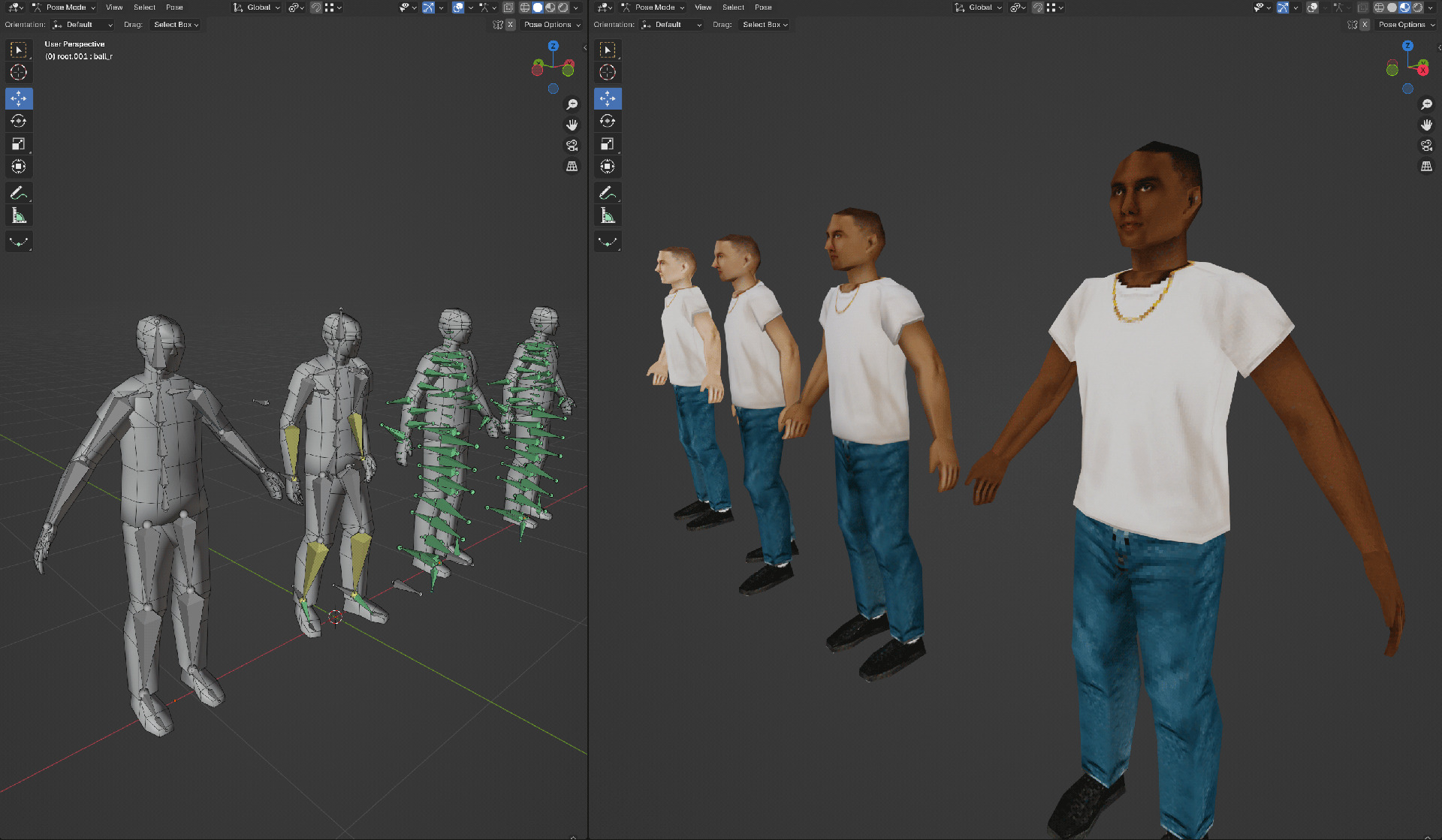Activate the Transform tool in right viewport
Screen dimensions: 1442x840
pyautogui.click(x=608, y=167)
